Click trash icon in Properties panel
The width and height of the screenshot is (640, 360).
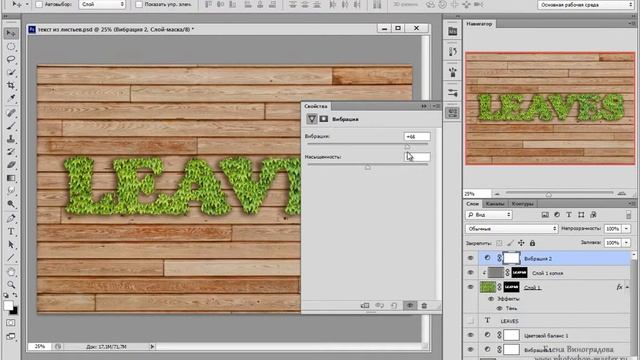424,305
